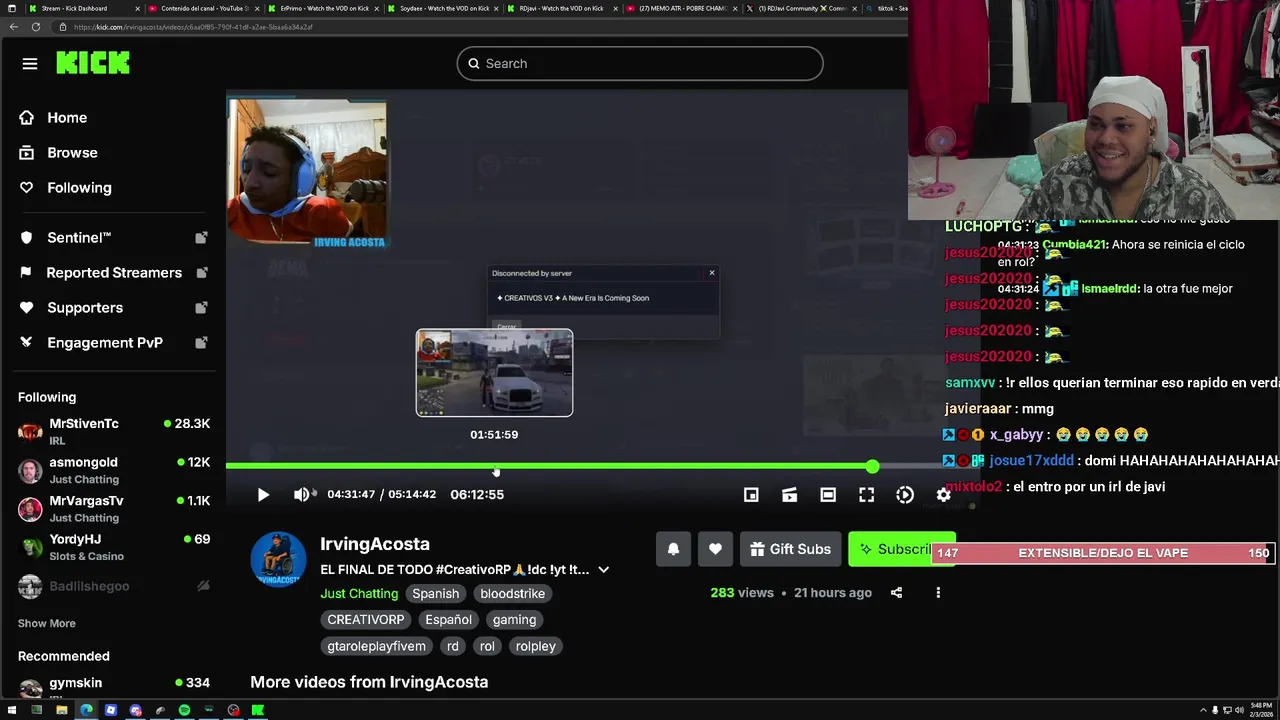
Task: Open playback speed control
Action: tap(905, 494)
